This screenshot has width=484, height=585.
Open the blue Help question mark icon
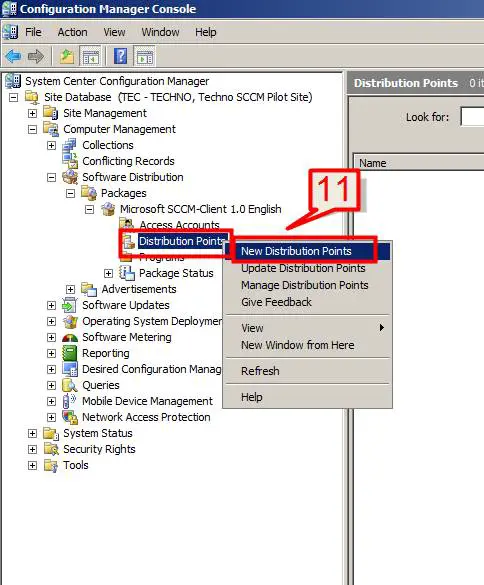[120, 57]
